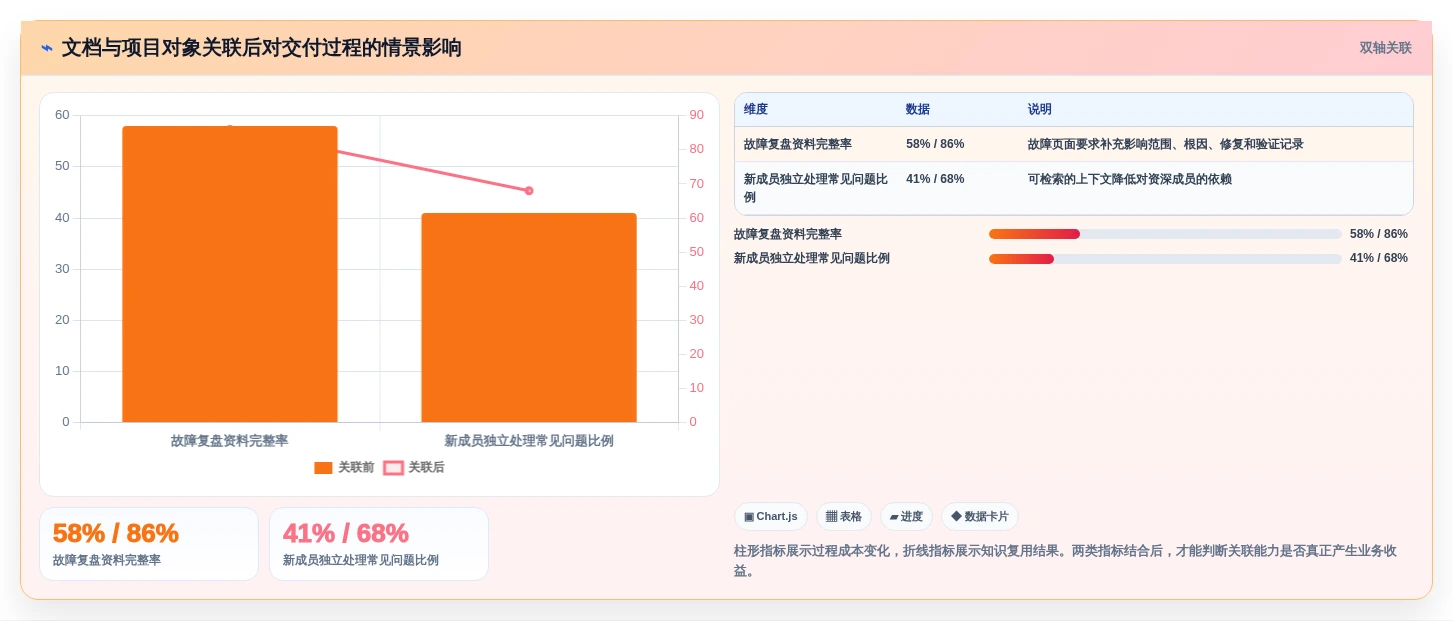Click the diamond icon in 数据卡片 chip
The image size is (1453, 621).
point(956,517)
